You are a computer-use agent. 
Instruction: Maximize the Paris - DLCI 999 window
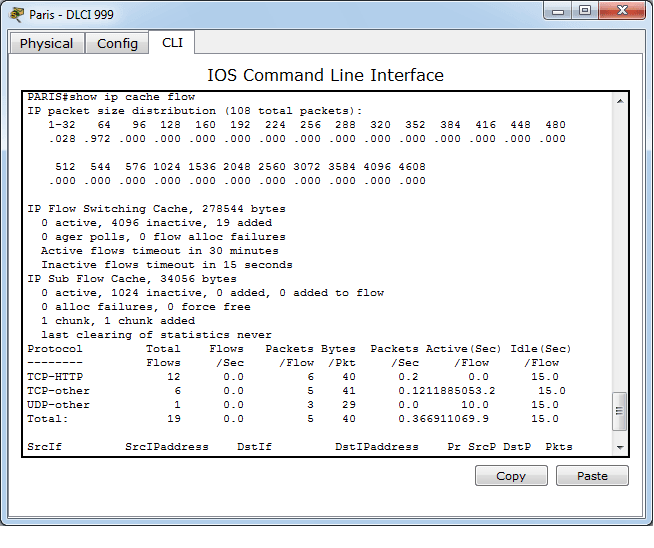pyautogui.click(x=585, y=10)
